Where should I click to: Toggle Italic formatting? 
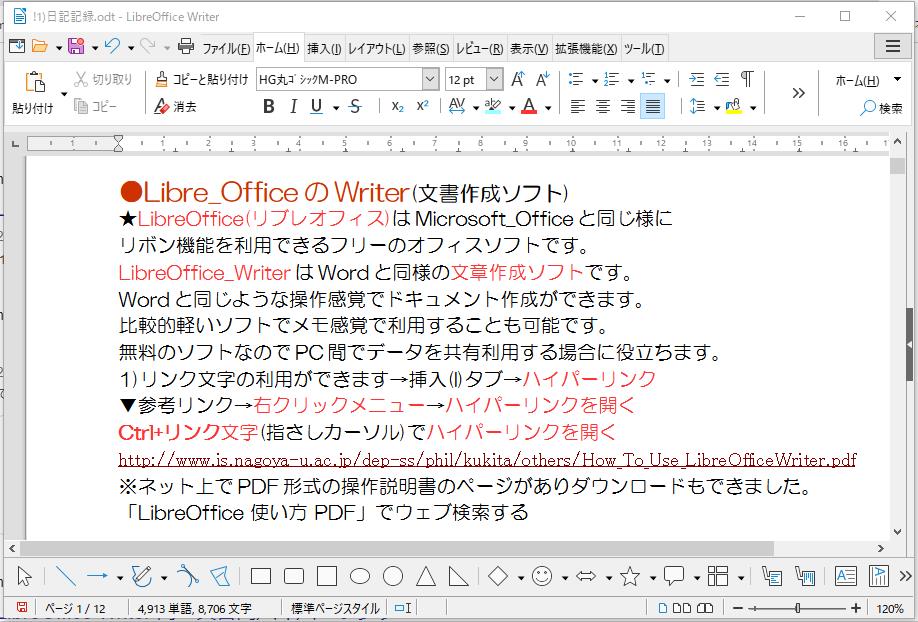tap(293, 106)
